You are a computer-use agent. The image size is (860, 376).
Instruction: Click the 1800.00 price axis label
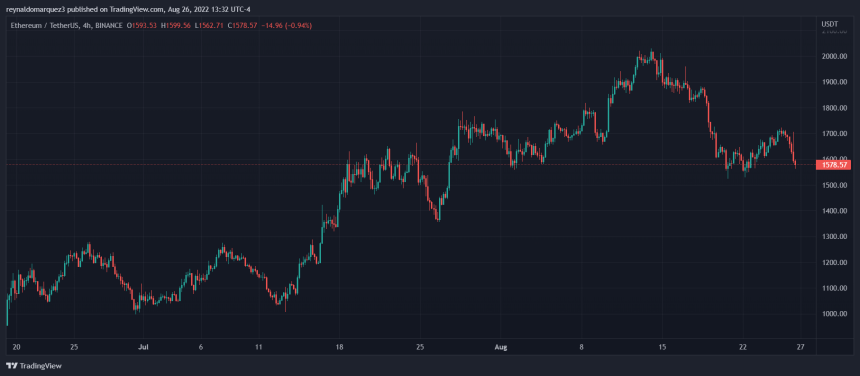tap(834, 108)
